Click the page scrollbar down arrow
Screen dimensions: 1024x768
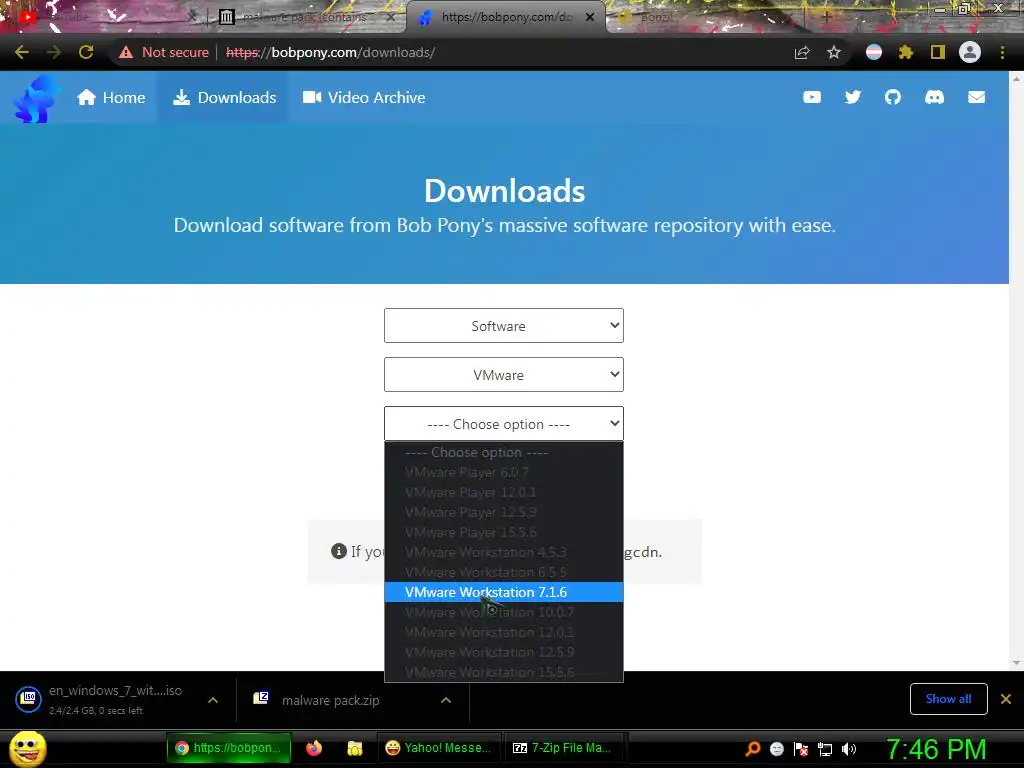[x=1016, y=664]
